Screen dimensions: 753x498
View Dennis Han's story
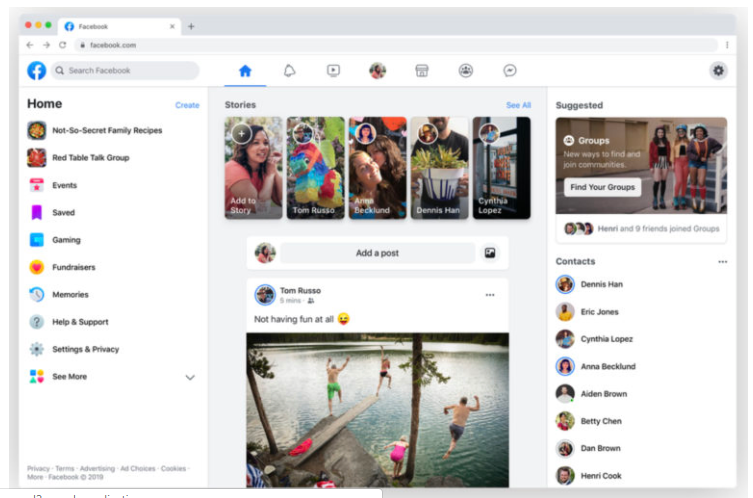coord(439,168)
